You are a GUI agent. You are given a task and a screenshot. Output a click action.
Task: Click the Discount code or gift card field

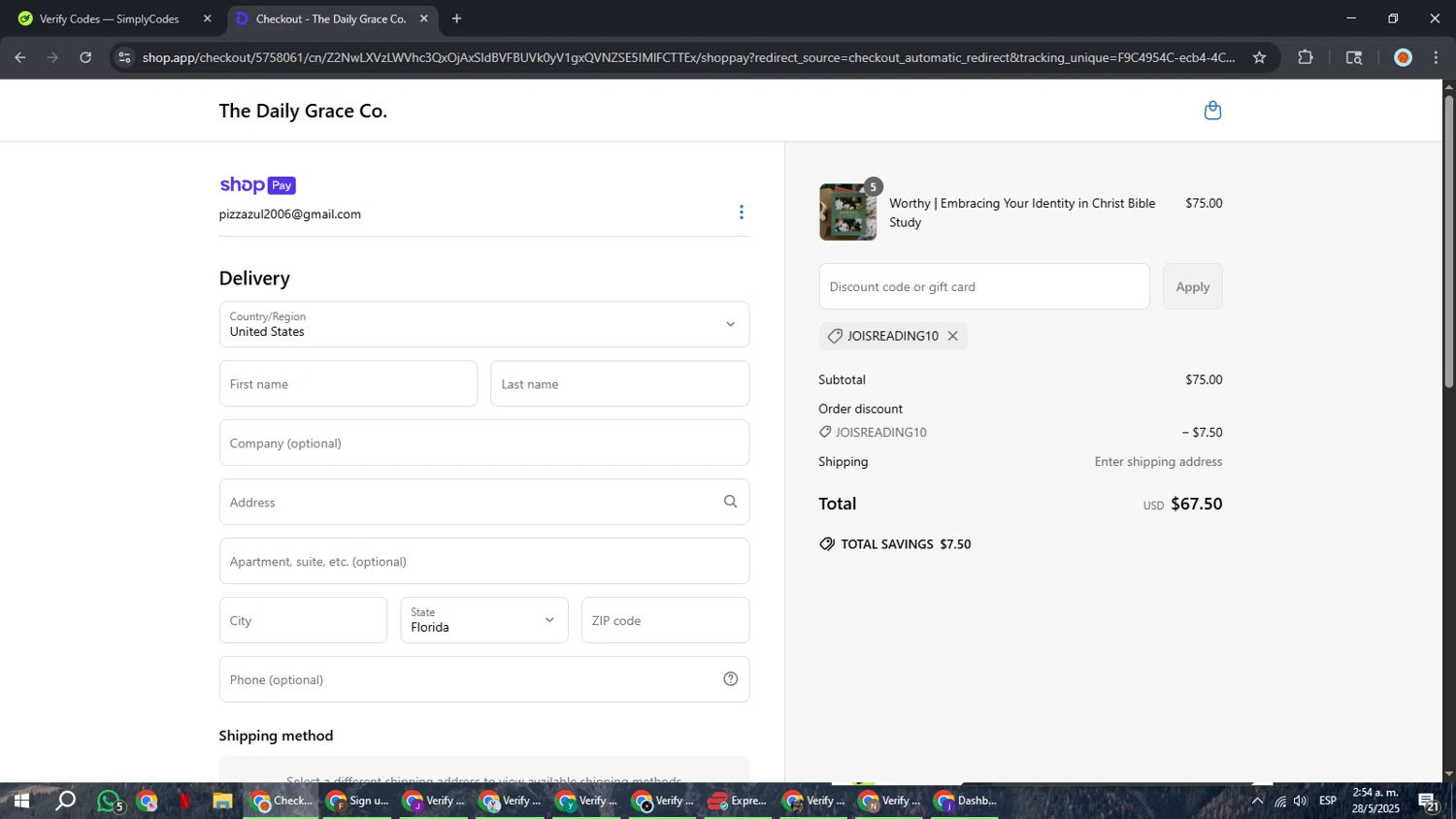pyautogui.click(x=984, y=286)
